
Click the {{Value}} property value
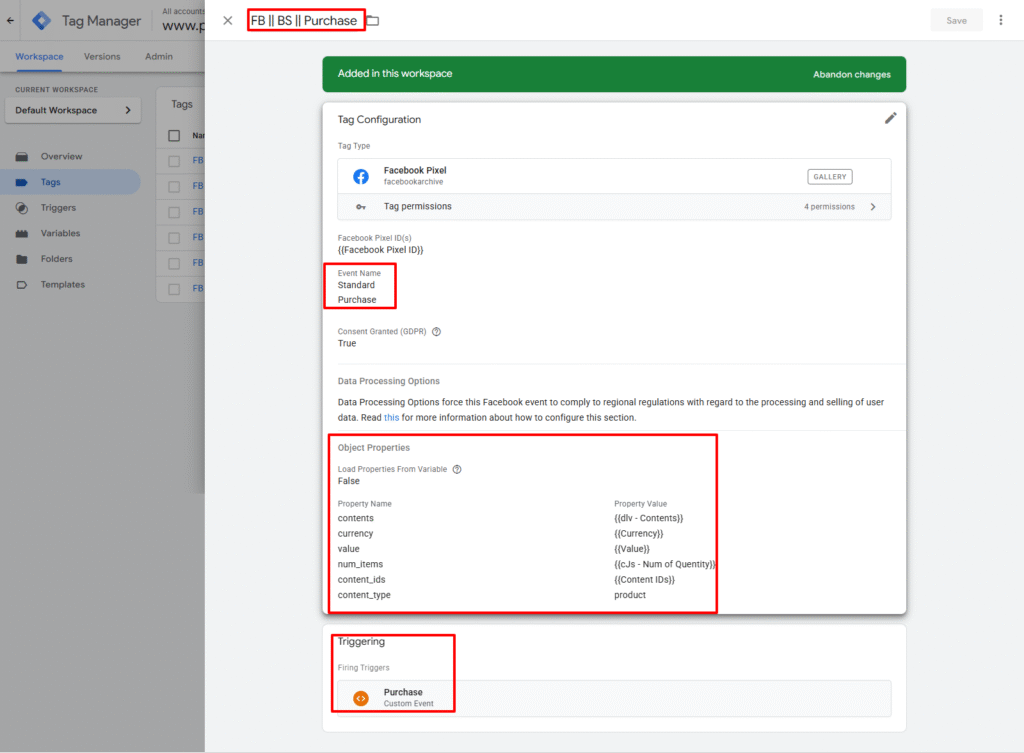(x=632, y=549)
